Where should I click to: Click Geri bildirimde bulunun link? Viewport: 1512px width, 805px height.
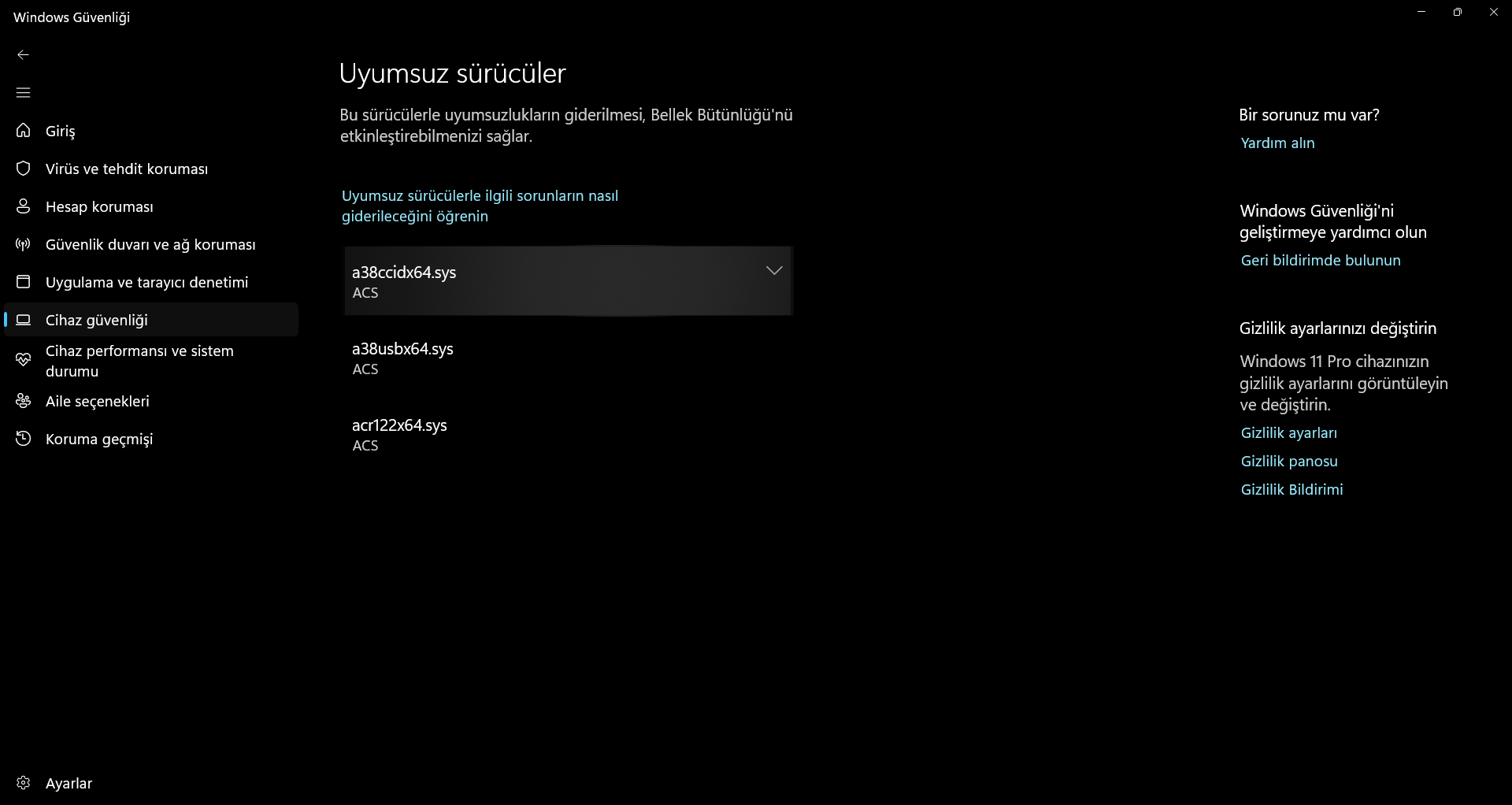(x=1321, y=261)
